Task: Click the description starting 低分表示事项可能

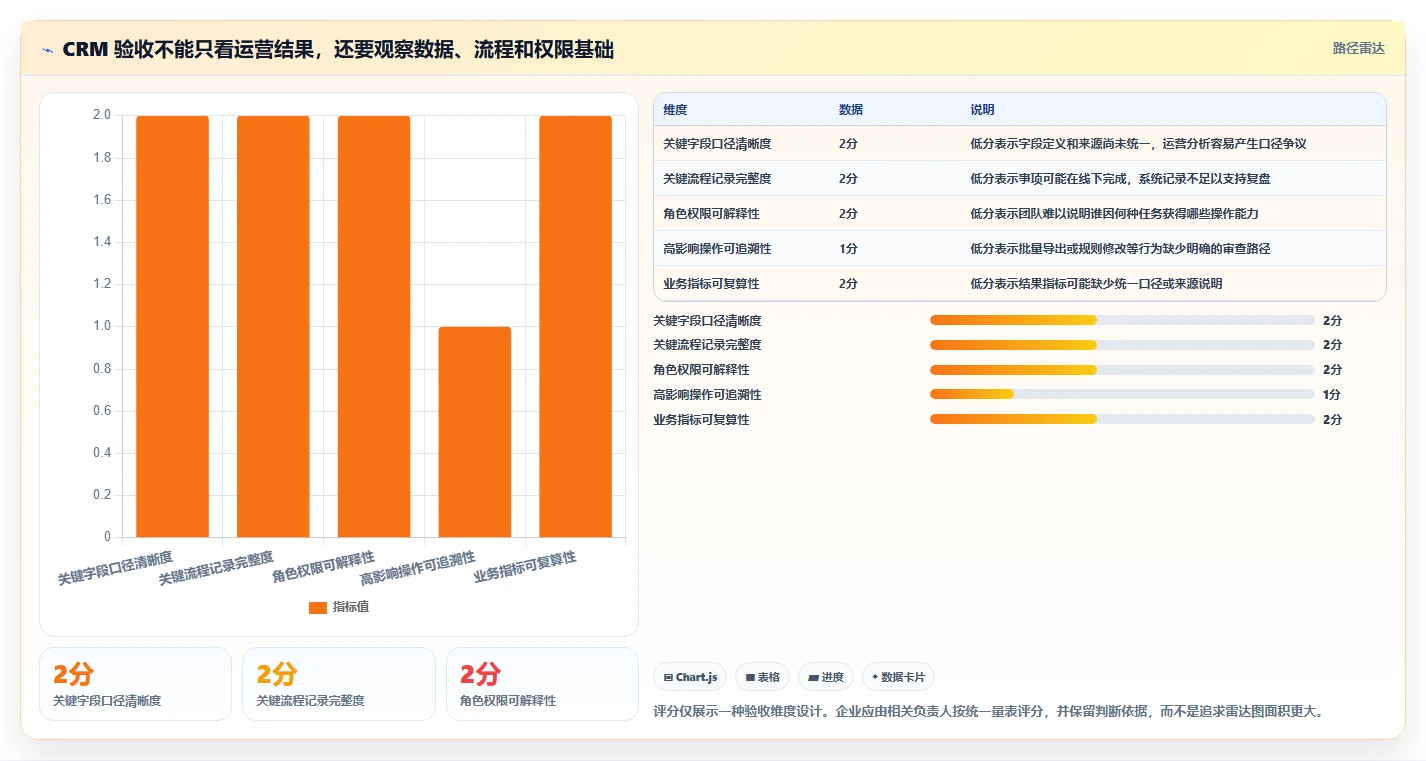Action: point(1120,179)
